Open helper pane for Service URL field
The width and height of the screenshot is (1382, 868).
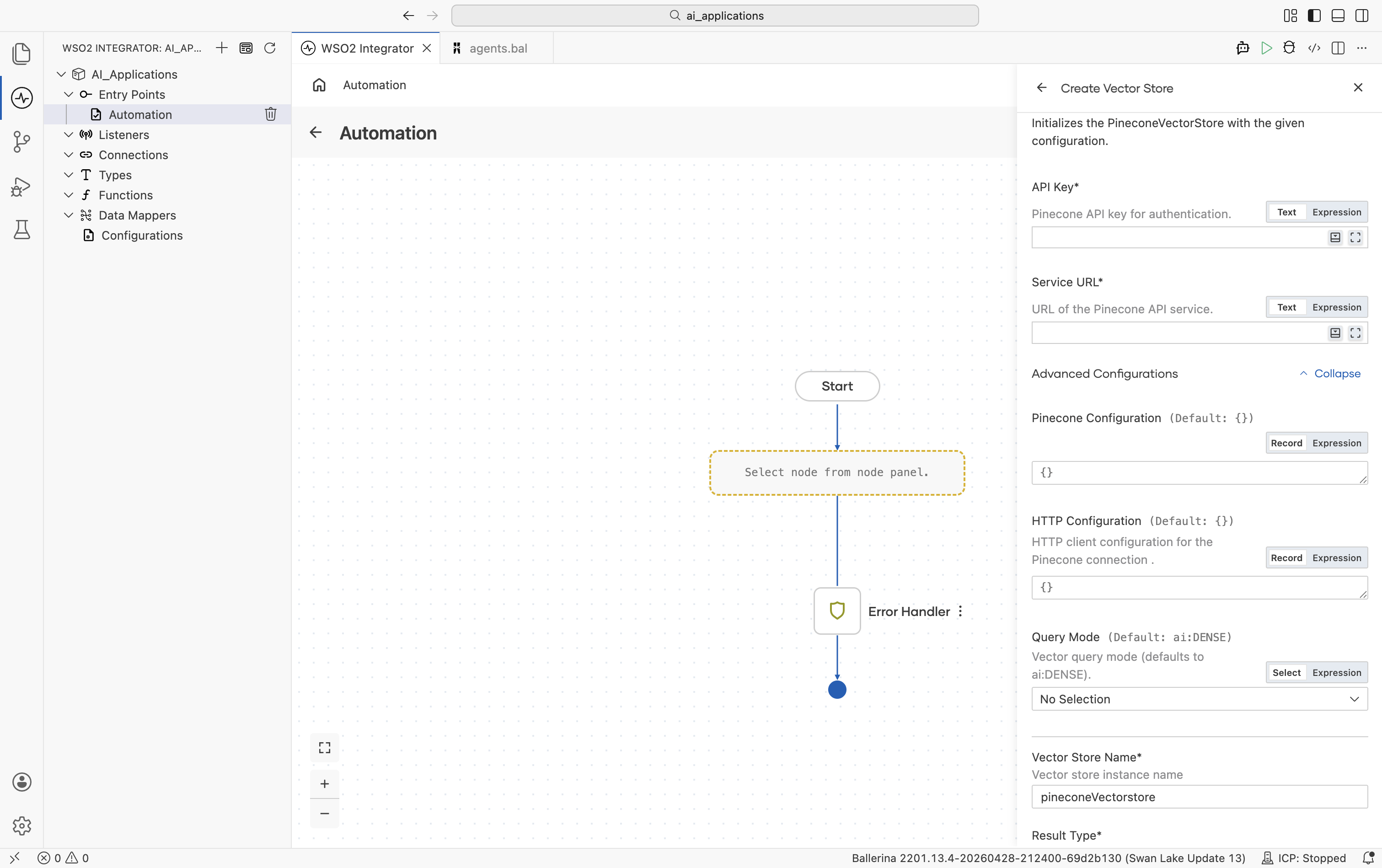[1335, 333]
